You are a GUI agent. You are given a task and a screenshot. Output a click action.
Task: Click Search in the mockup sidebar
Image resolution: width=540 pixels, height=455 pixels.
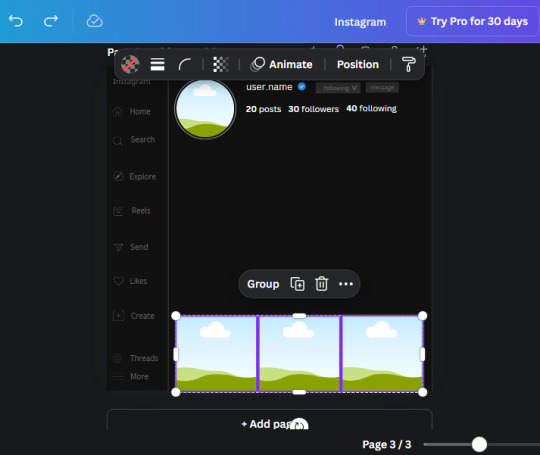tap(143, 139)
